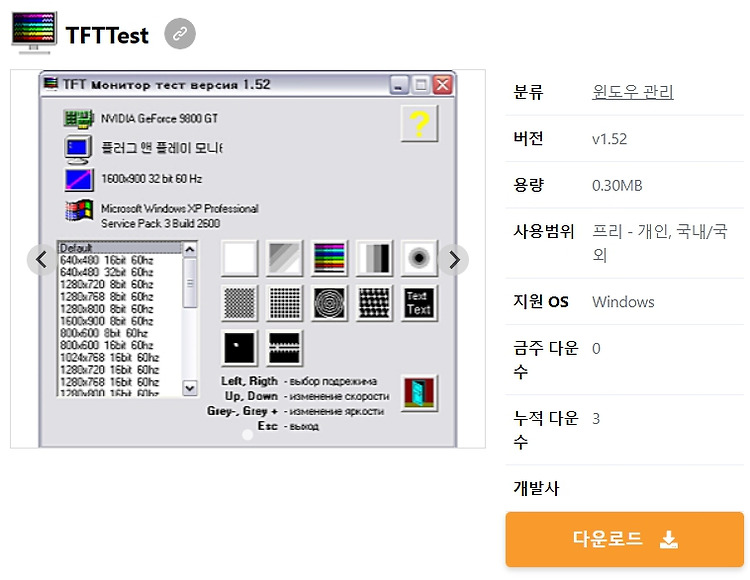This screenshot has height=580, width=750.
Task: Click the exit door icon
Action: click(x=419, y=393)
